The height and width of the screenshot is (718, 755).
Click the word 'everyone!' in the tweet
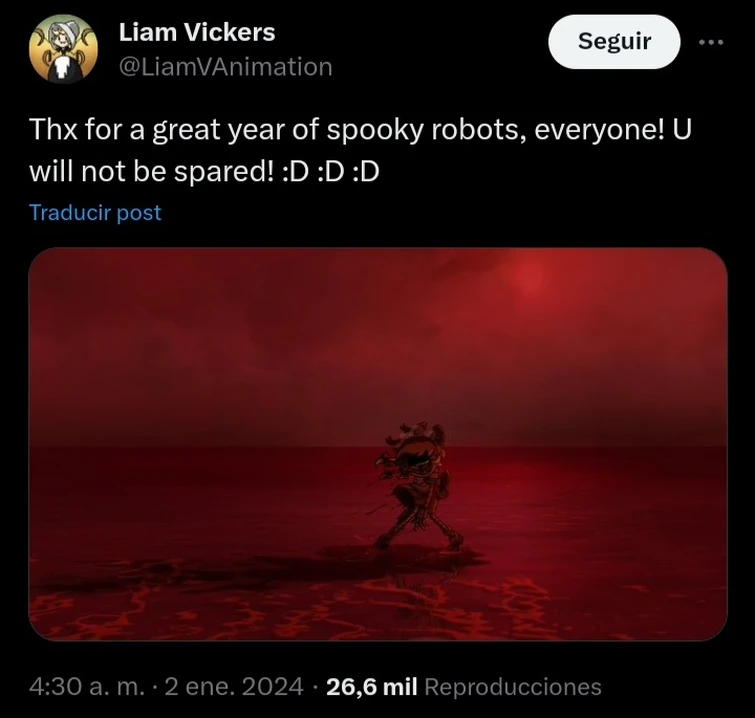click(x=599, y=130)
